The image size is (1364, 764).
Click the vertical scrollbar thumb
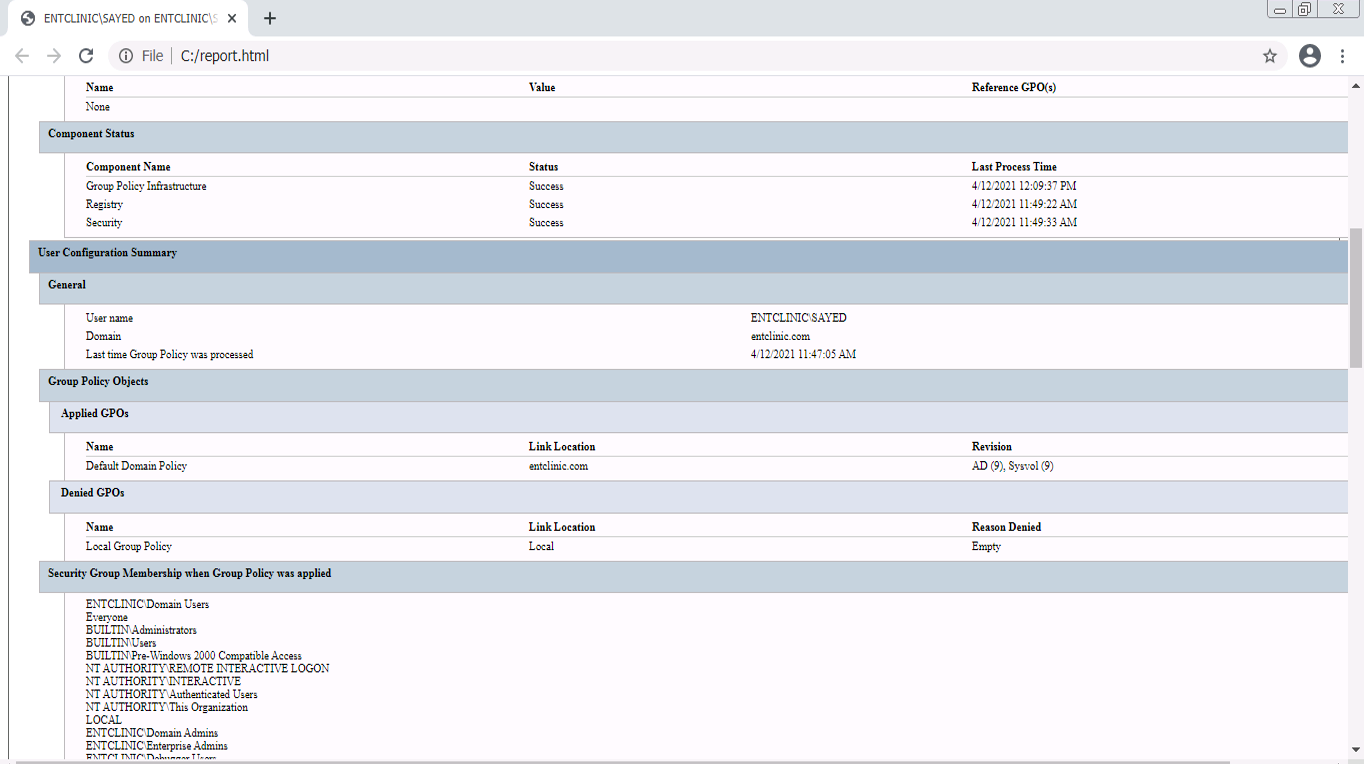(1356, 298)
